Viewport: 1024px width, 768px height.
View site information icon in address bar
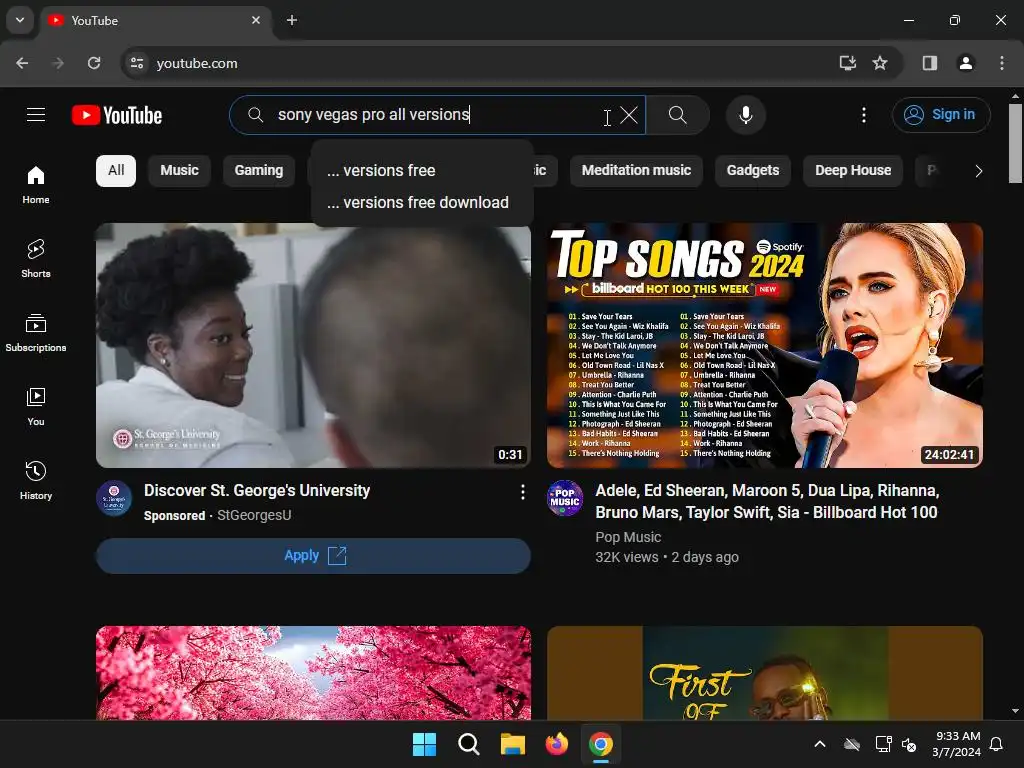[136, 63]
